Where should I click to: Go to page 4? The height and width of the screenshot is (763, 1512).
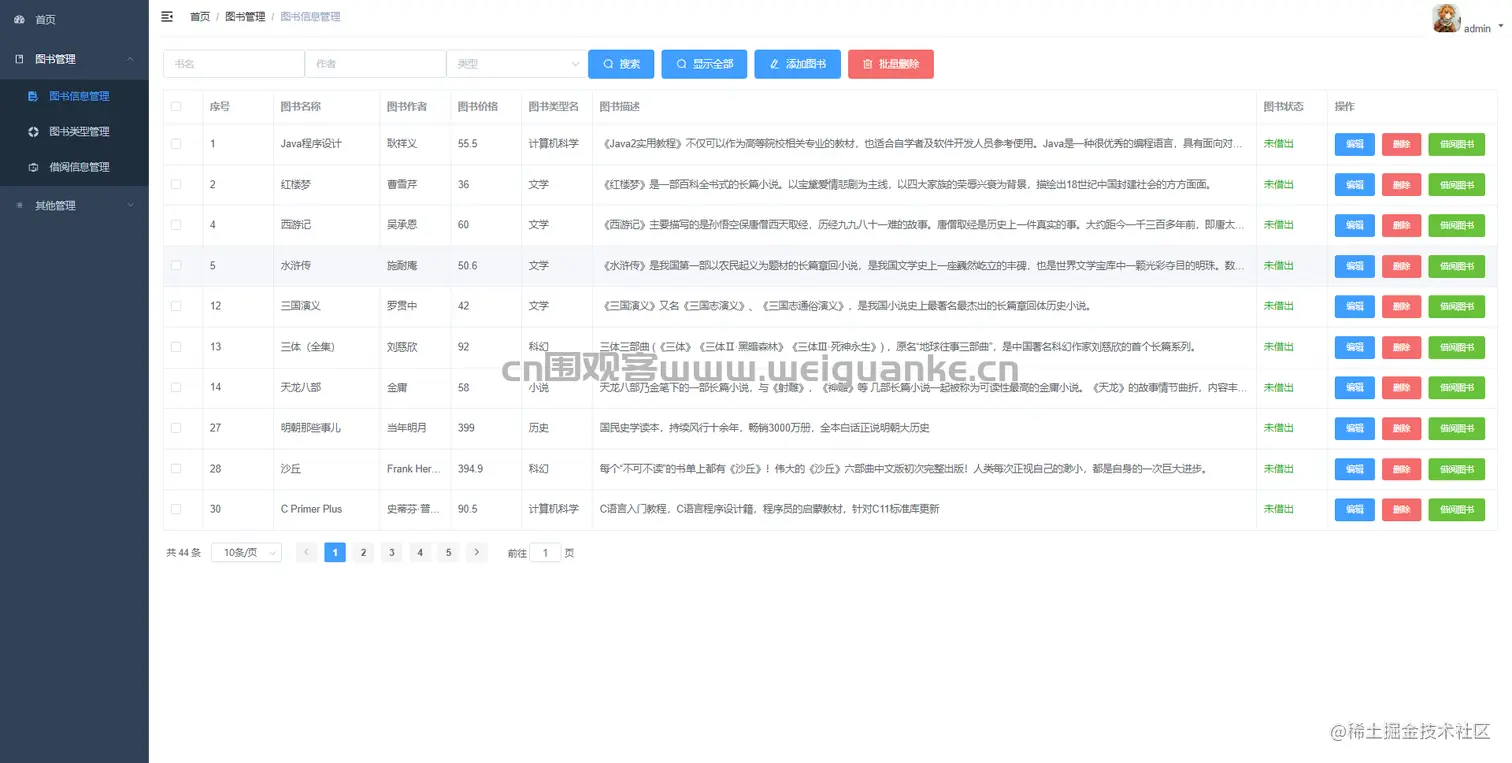point(420,552)
